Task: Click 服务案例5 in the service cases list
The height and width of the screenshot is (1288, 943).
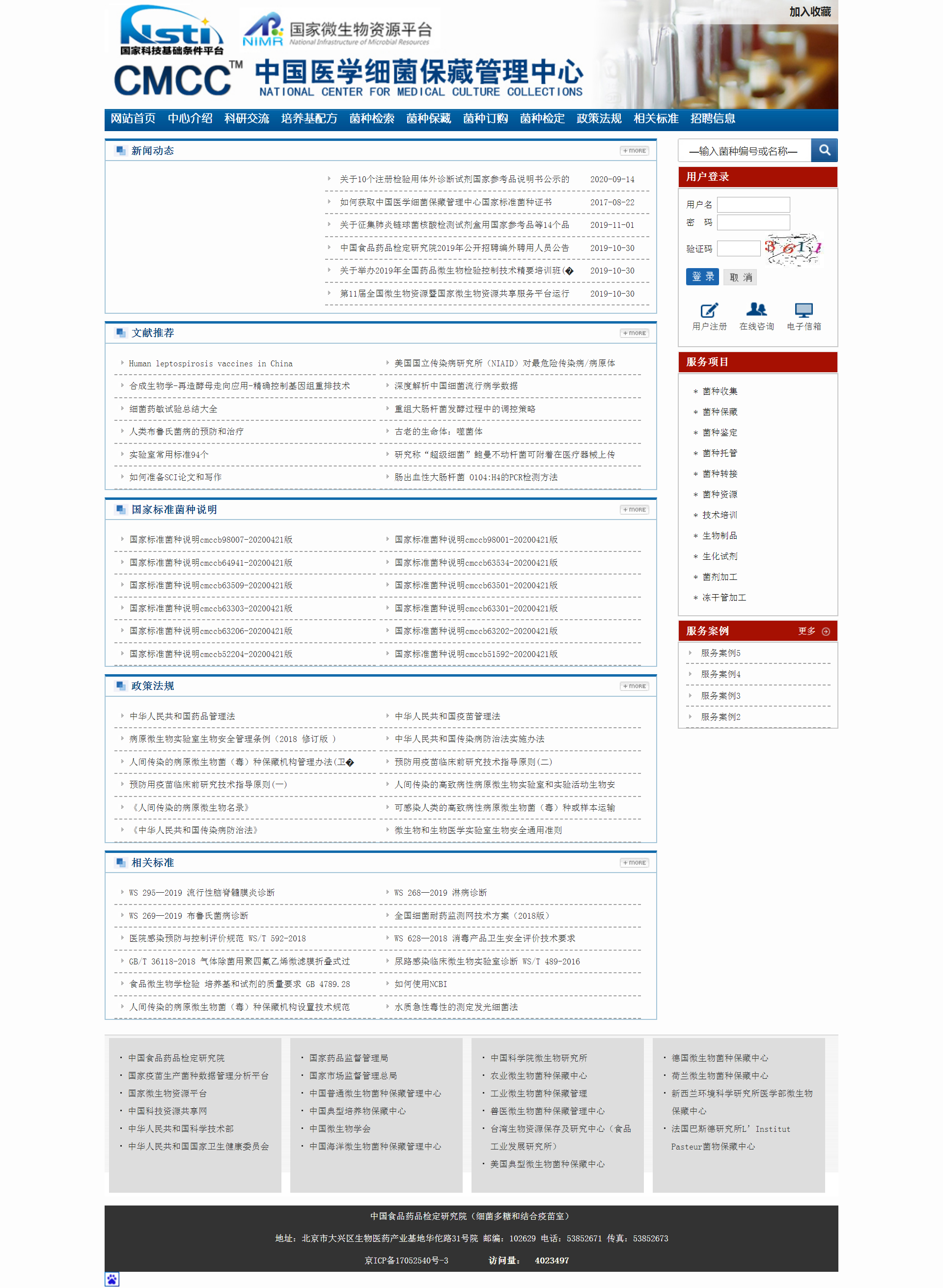Action: (x=721, y=652)
